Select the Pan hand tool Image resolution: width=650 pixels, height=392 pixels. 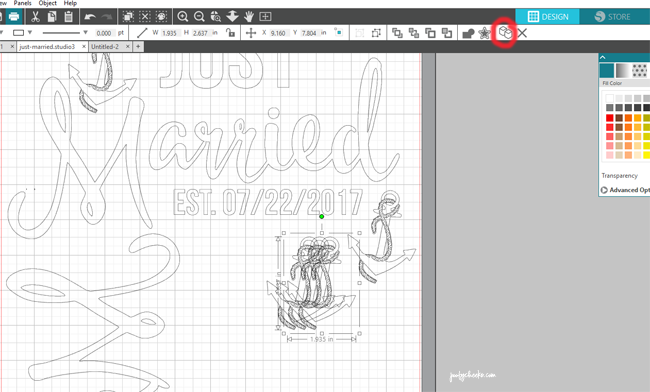[x=249, y=17]
